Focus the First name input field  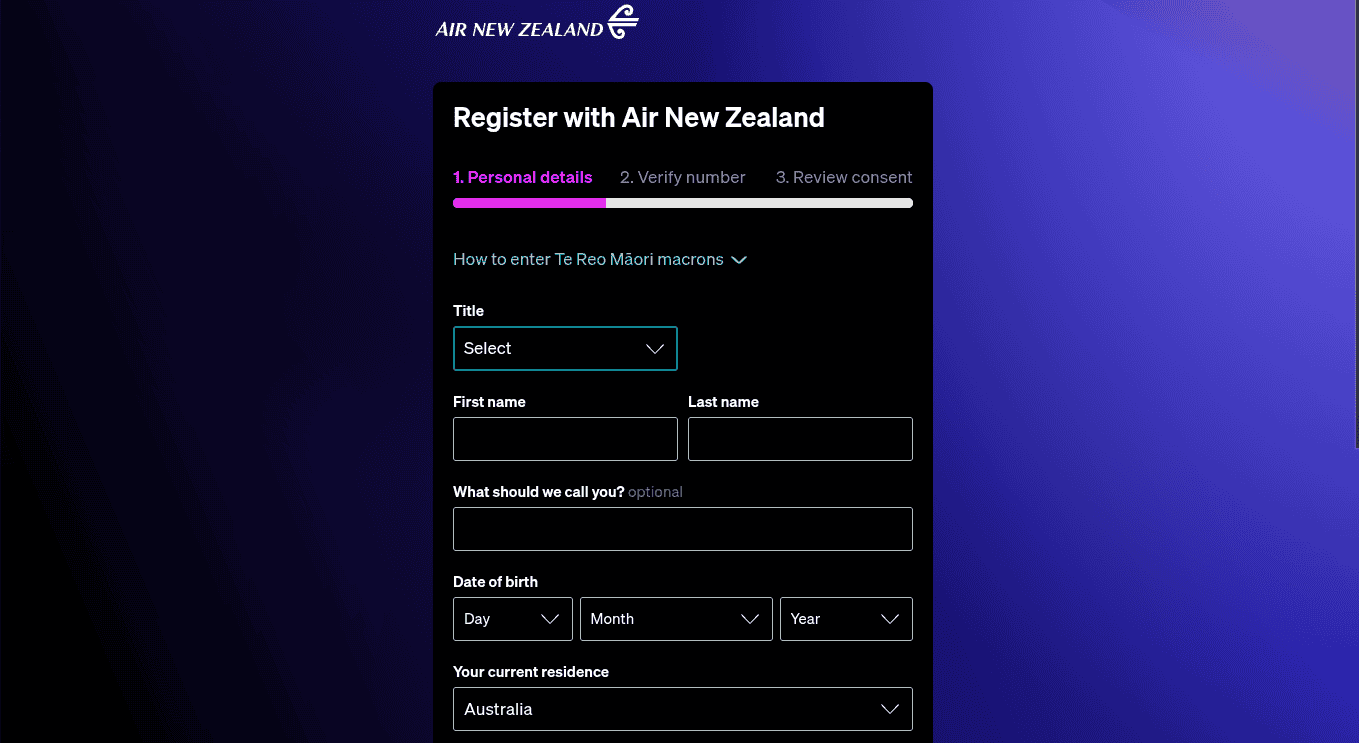[565, 439]
